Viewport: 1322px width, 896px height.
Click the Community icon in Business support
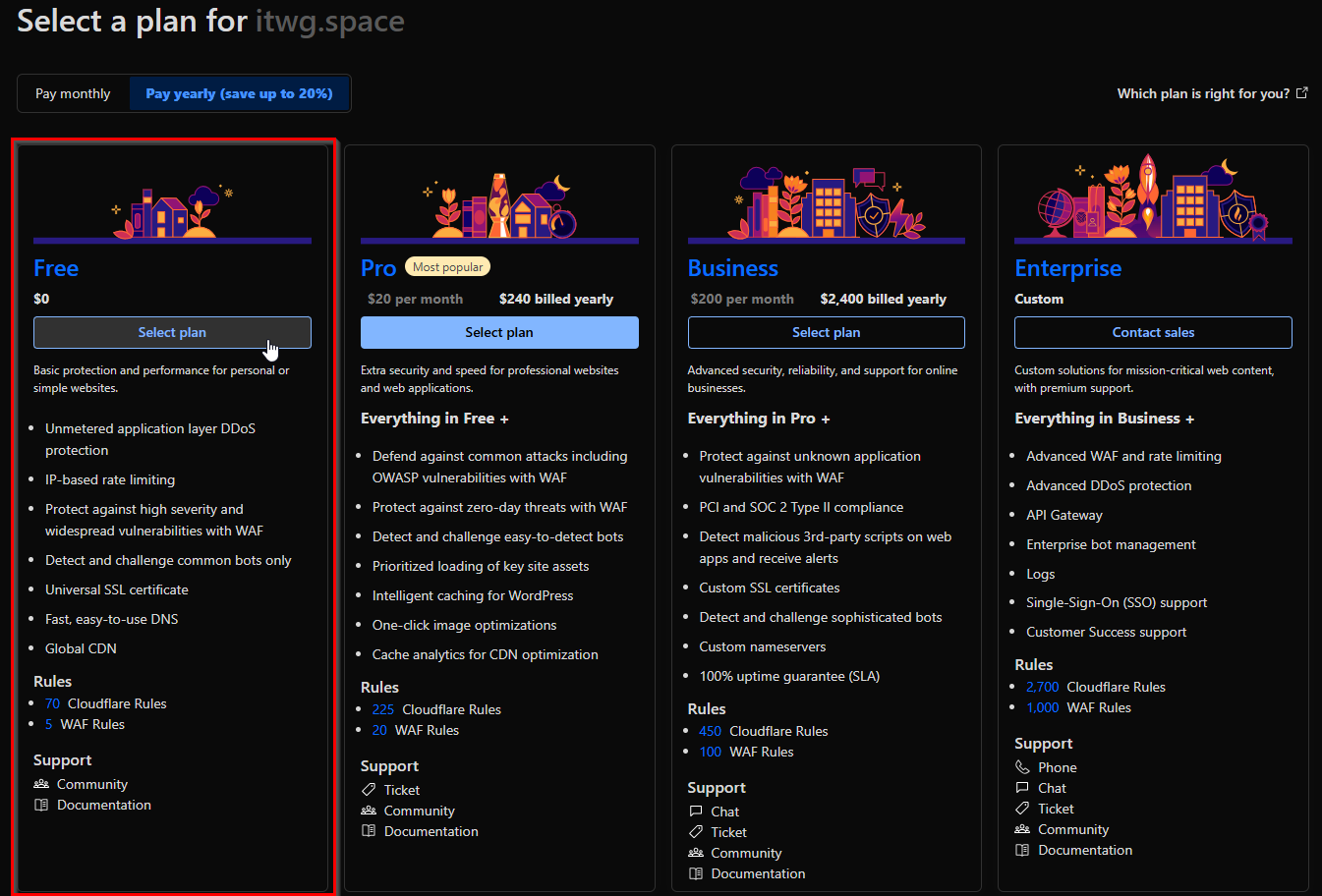[x=696, y=853]
